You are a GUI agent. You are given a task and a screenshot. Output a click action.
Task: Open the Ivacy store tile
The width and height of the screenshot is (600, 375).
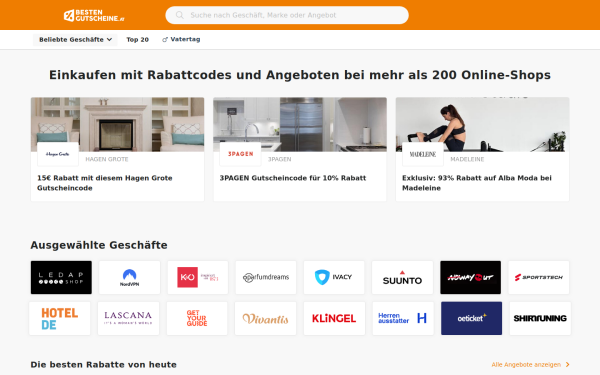pos(334,277)
